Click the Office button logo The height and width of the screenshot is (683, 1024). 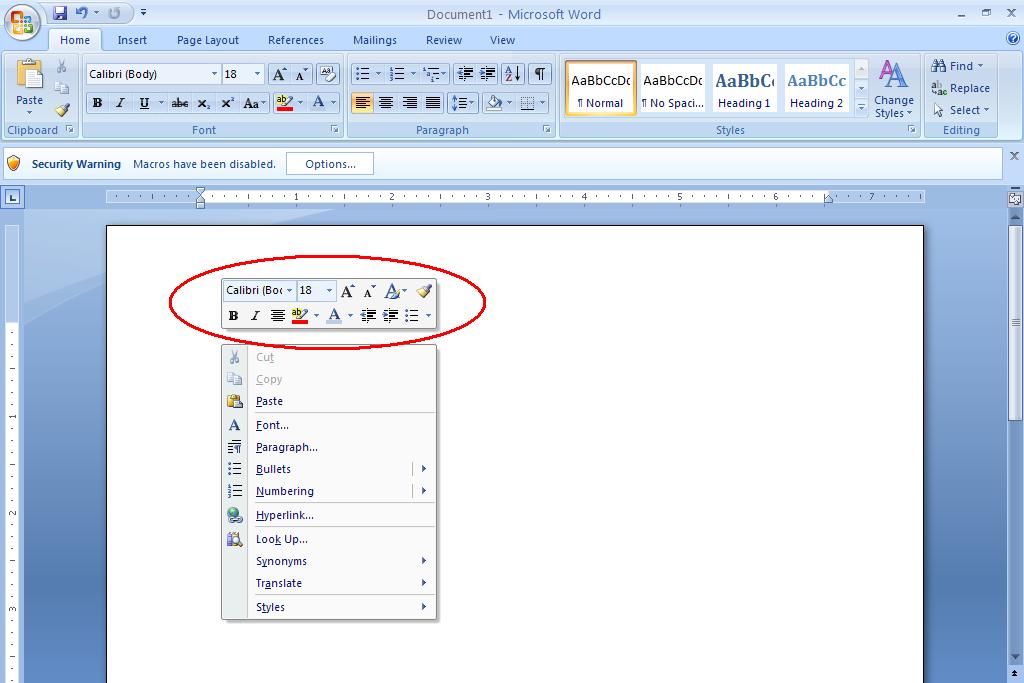pos(22,22)
